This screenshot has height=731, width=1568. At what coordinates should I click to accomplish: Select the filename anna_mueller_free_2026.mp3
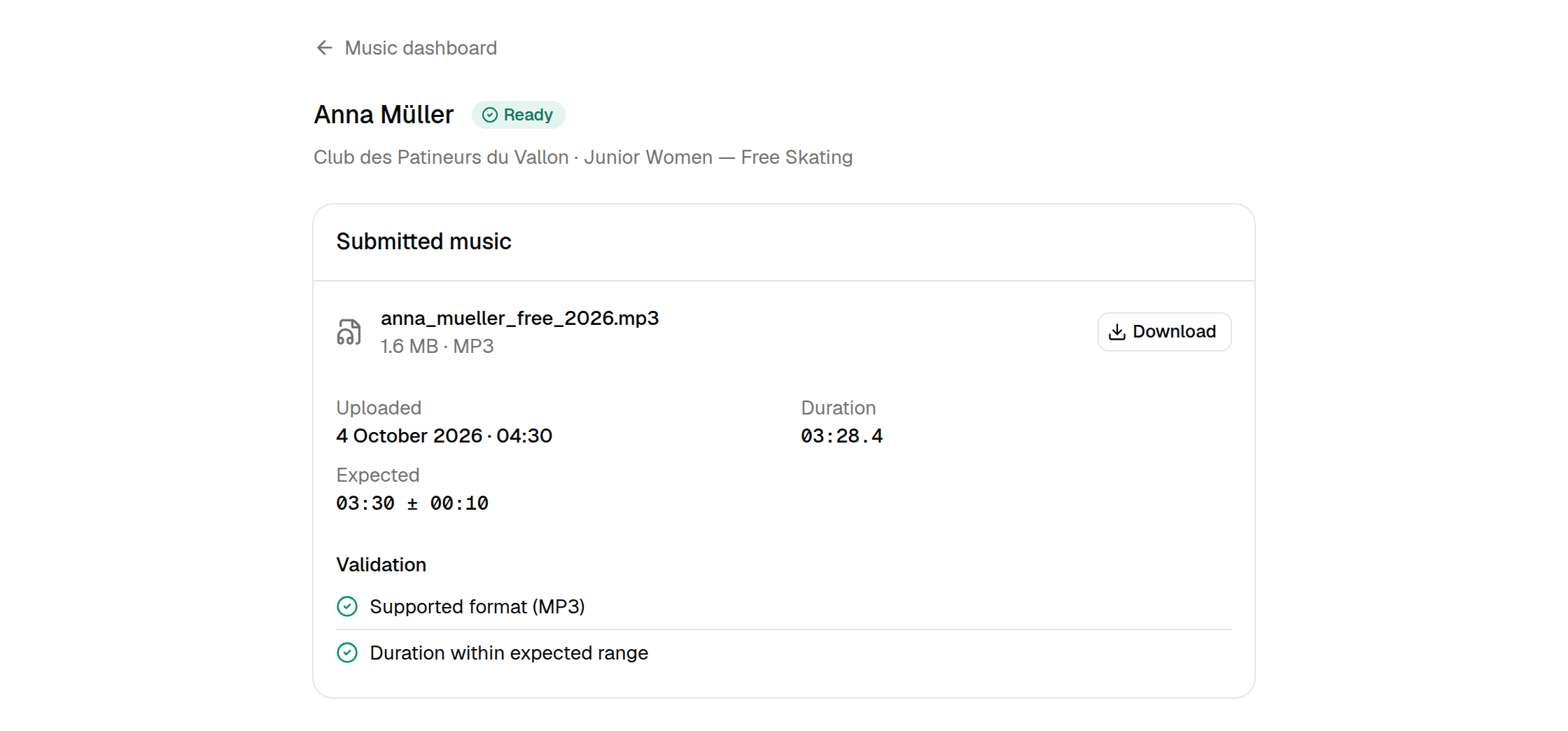(x=519, y=319)
